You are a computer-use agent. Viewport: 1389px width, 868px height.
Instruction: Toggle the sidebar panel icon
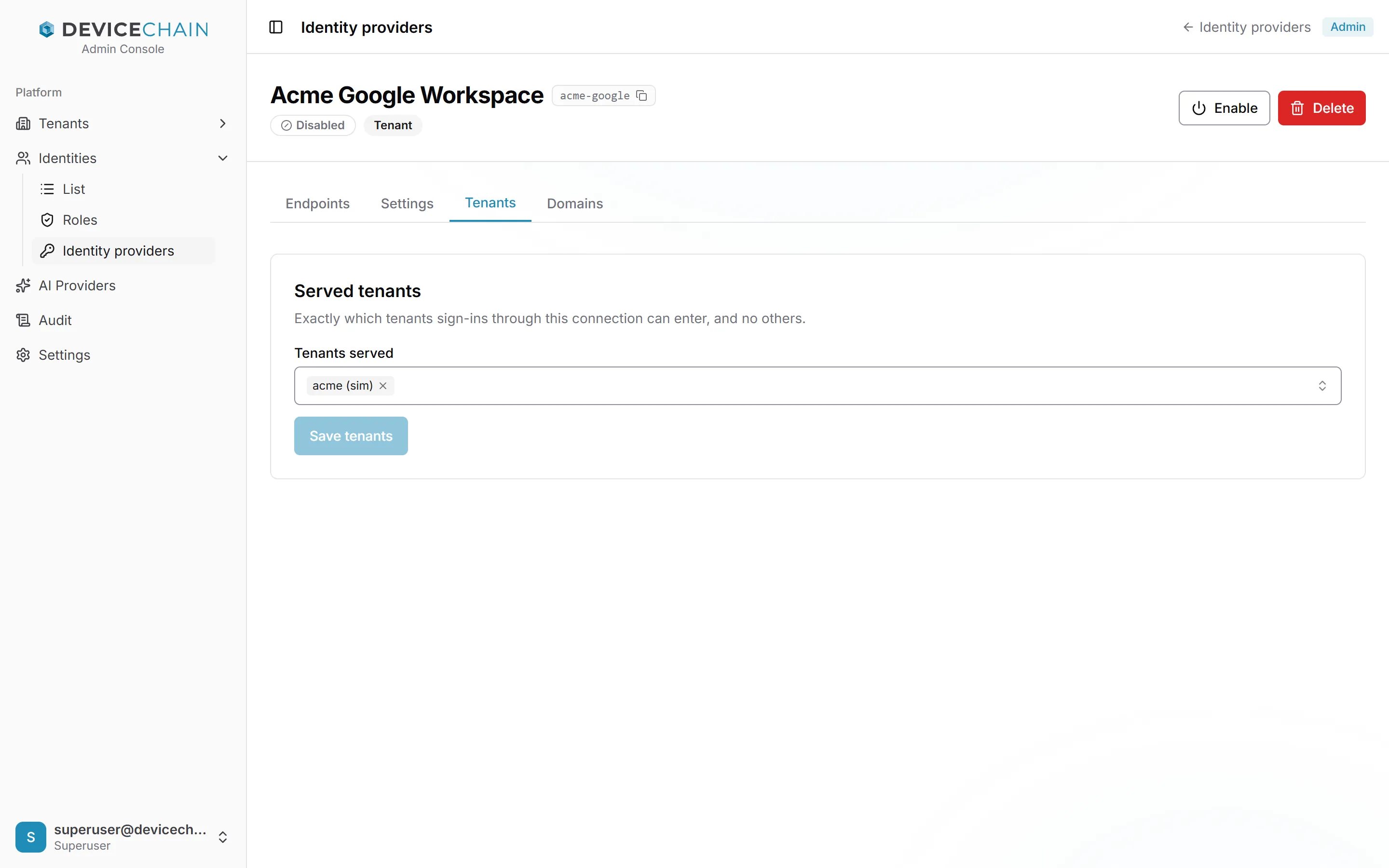276,27
